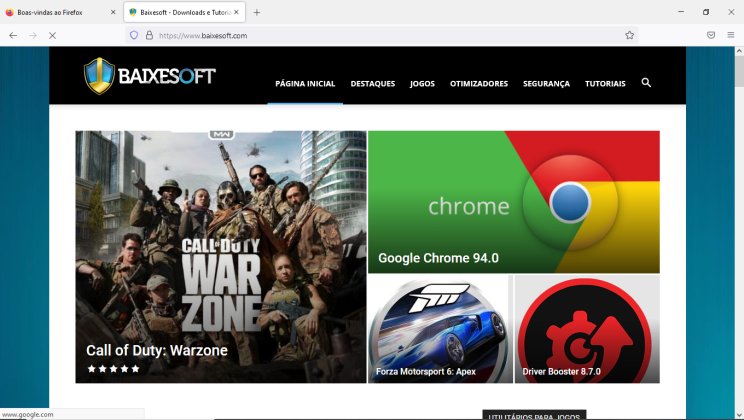Screen dimensions: 744x420
Task: Open PÁGINA INICIAL menu item
Action: coord(305,84)
